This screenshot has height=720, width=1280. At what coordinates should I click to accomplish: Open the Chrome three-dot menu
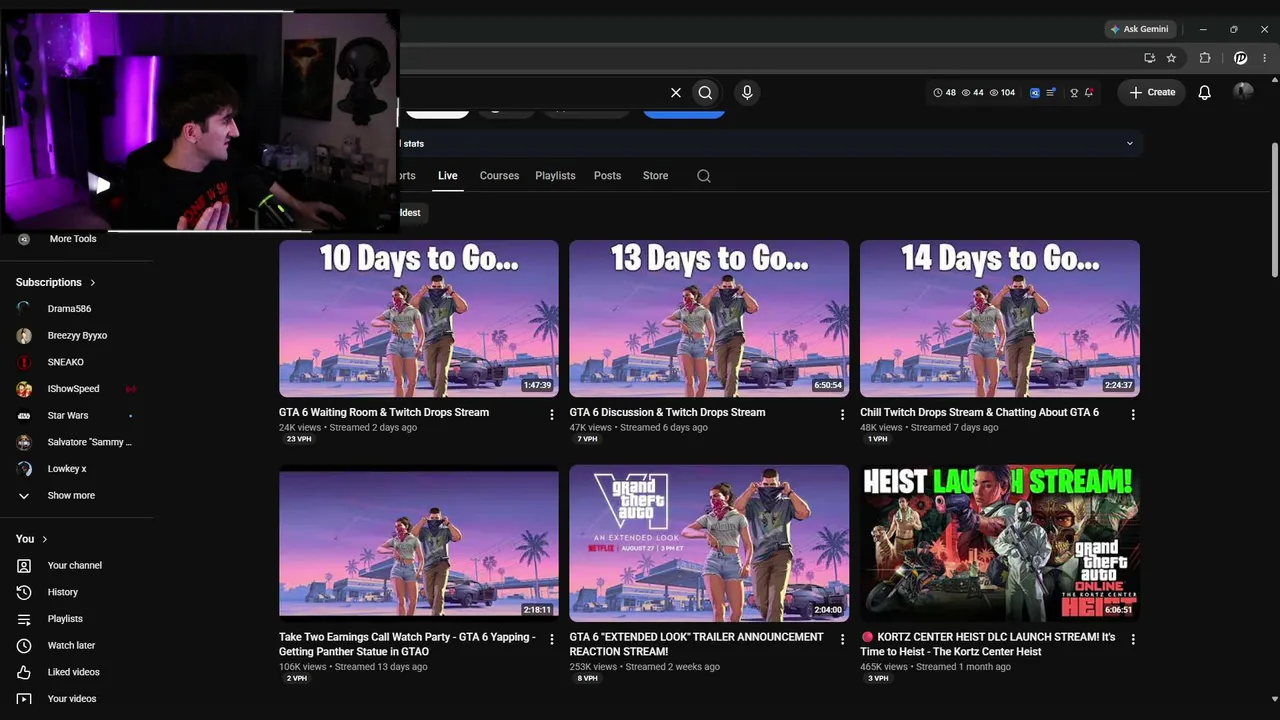pos(1264,58)
